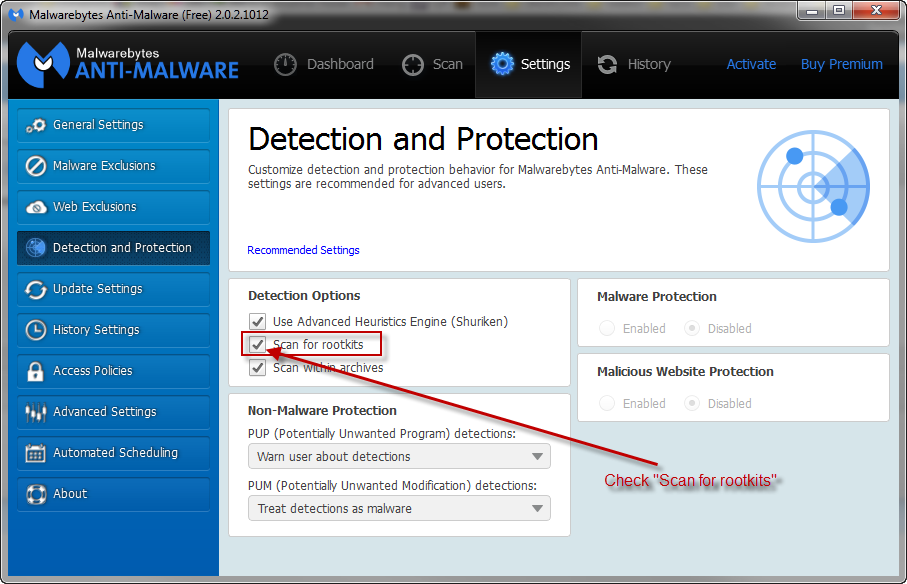Click the Malwarebytes logo in the header
Viewport: 907px width, 584px height.
(x=127, y=64)
